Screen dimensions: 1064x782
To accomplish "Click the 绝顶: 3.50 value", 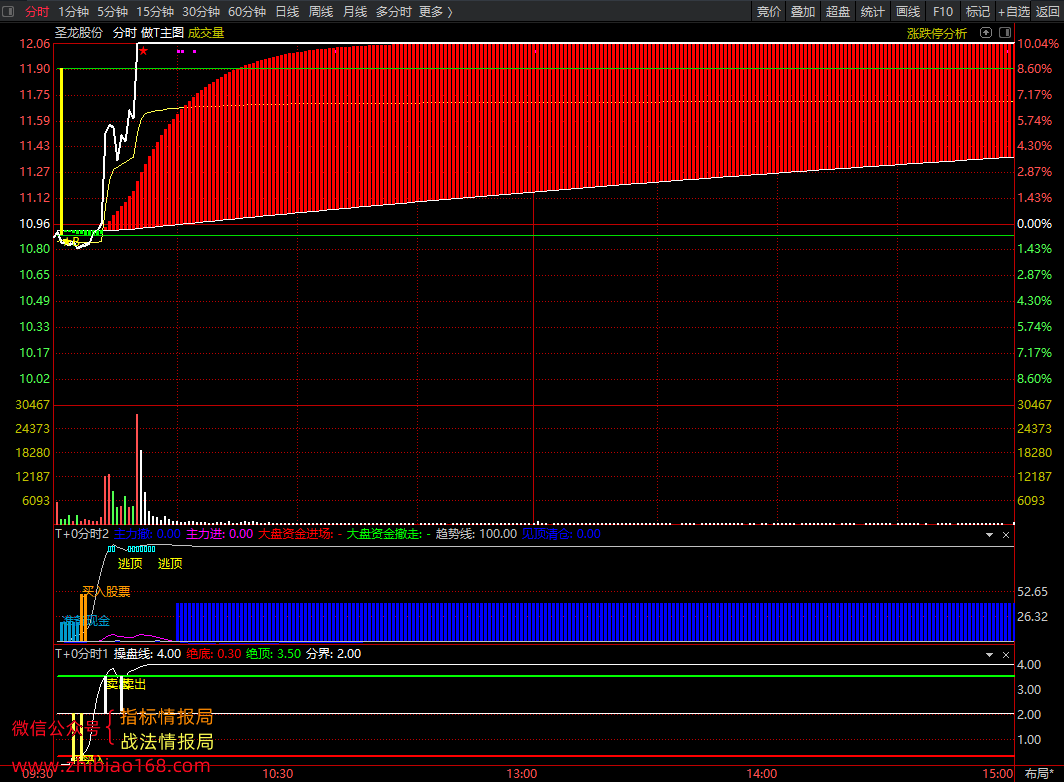I will point(273,654).
